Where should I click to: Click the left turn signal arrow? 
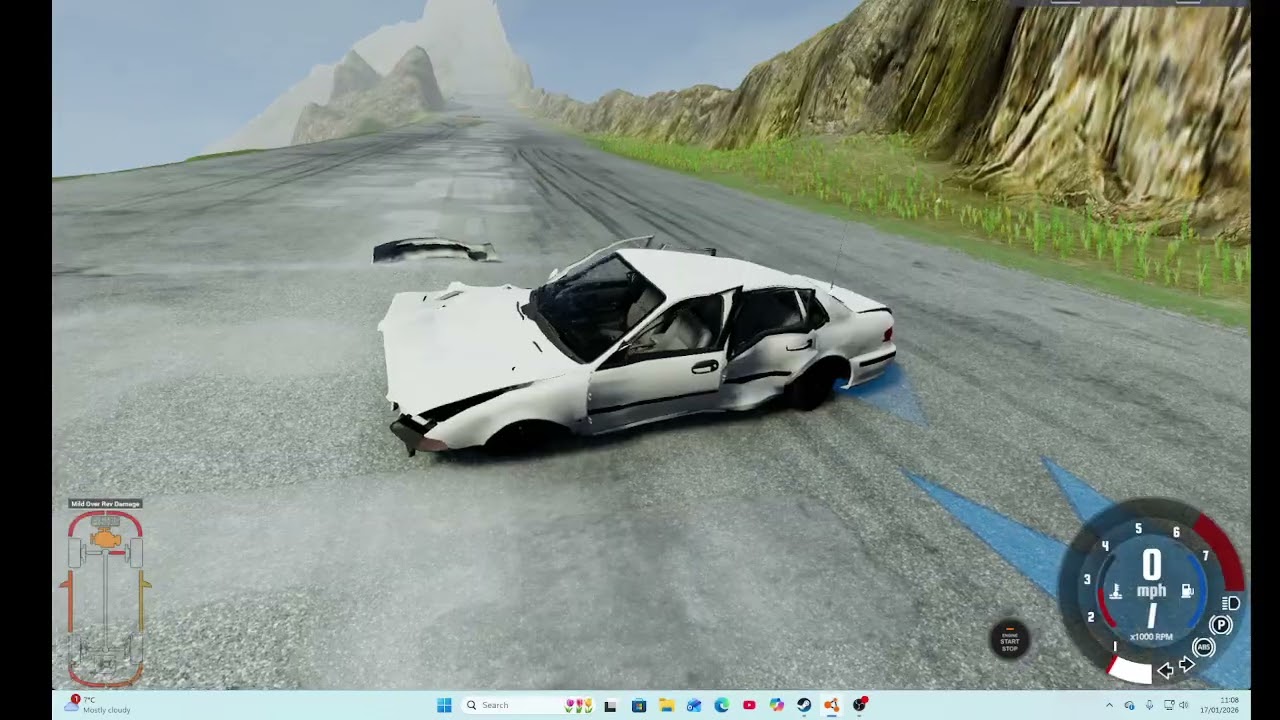pos(1165,671)
